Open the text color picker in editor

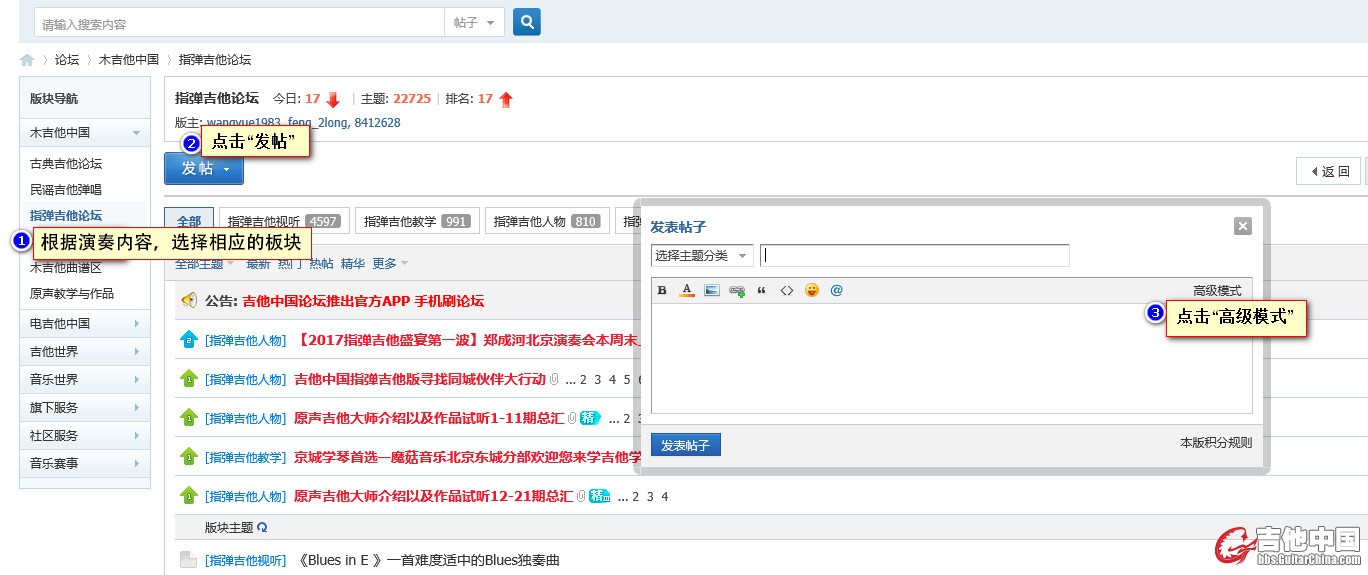click(687, 291)
